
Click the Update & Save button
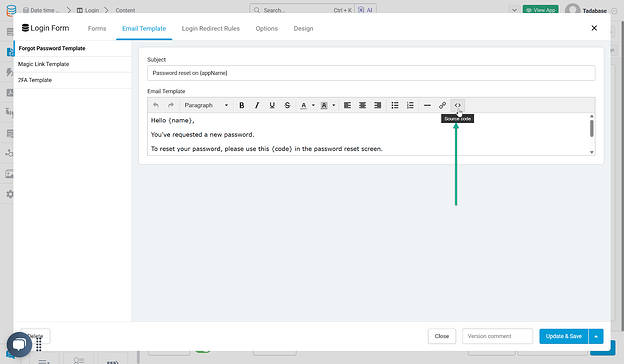coord(564,336)
